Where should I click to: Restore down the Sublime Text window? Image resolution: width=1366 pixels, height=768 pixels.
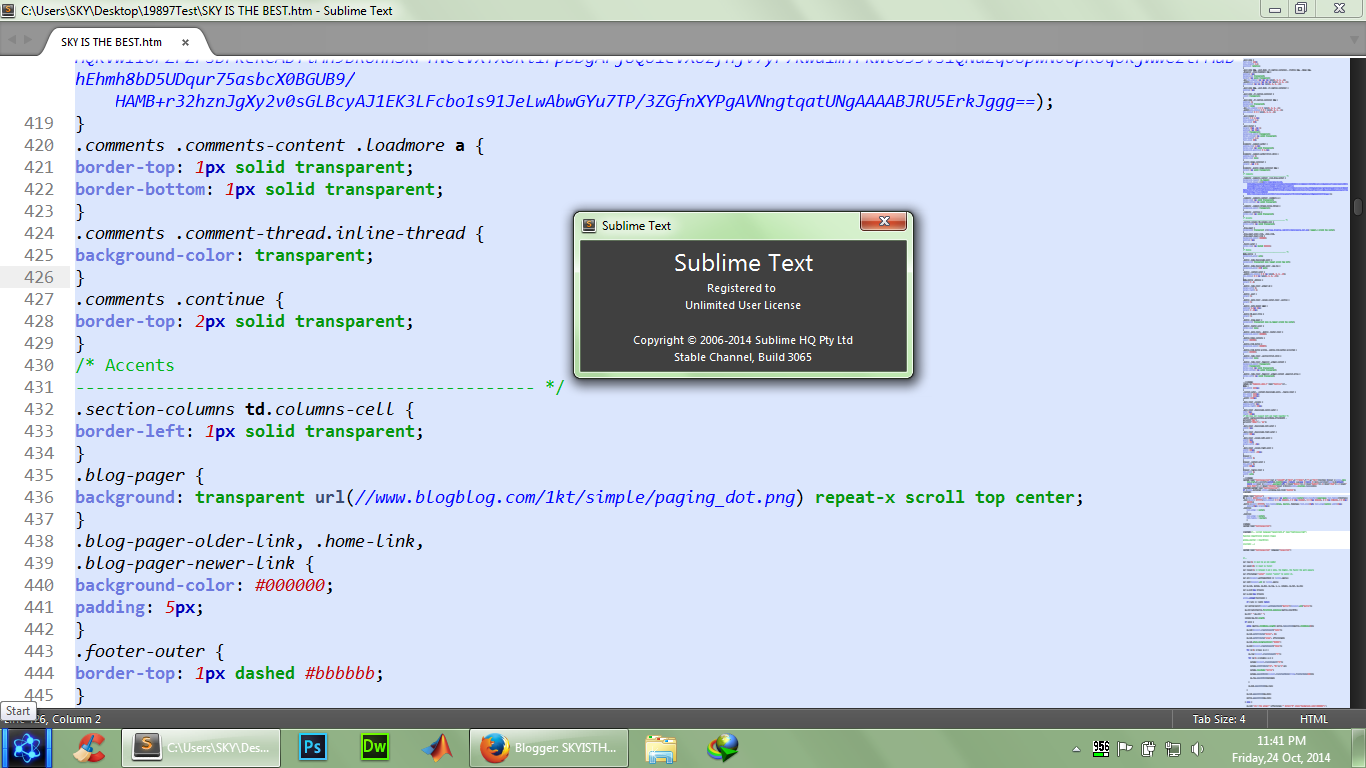tap(1301, 8)
